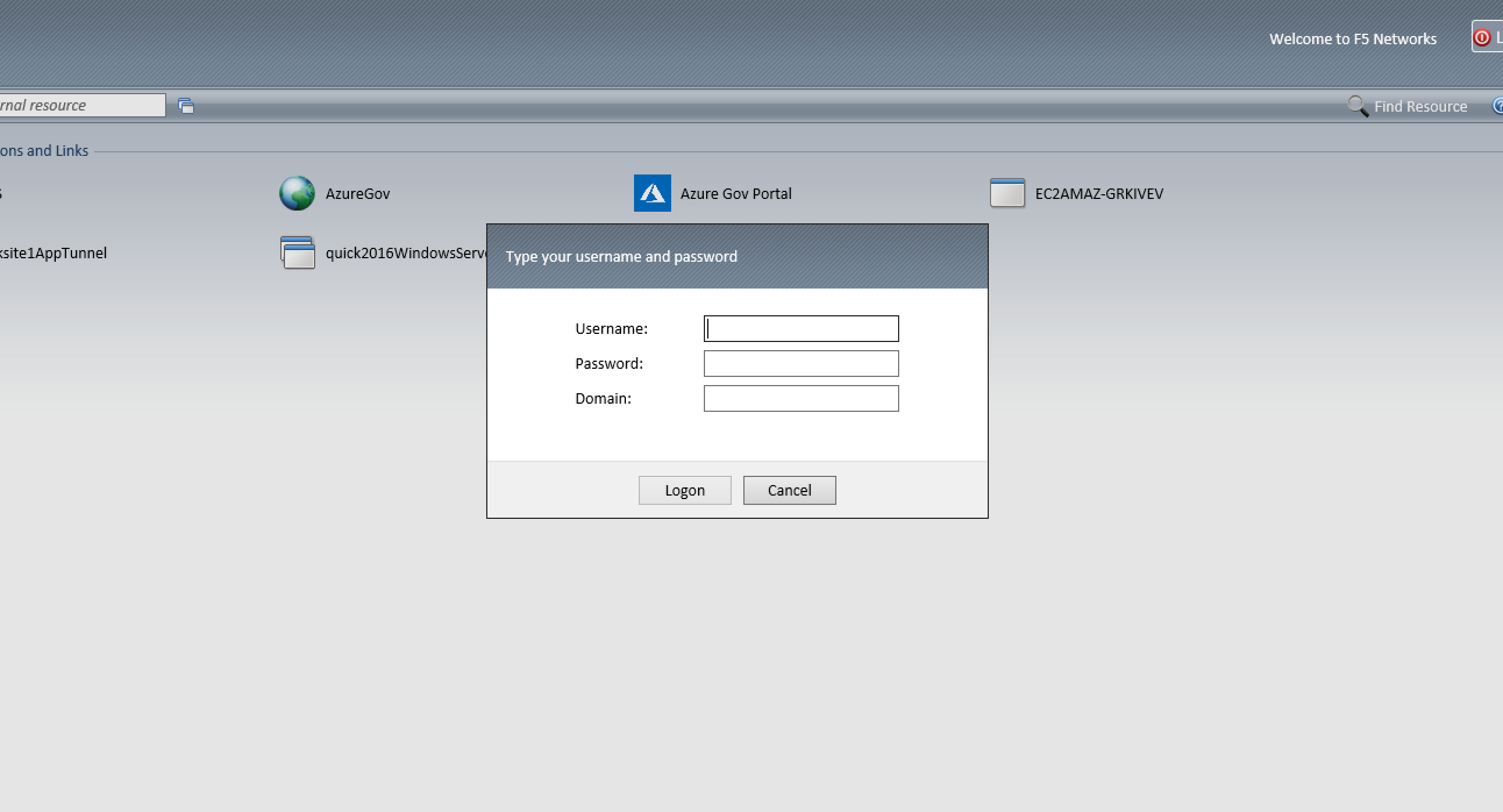Click the EC2AMAZ-GRKIVEV label
The image size is (1503, 812).
point(1098,194)
